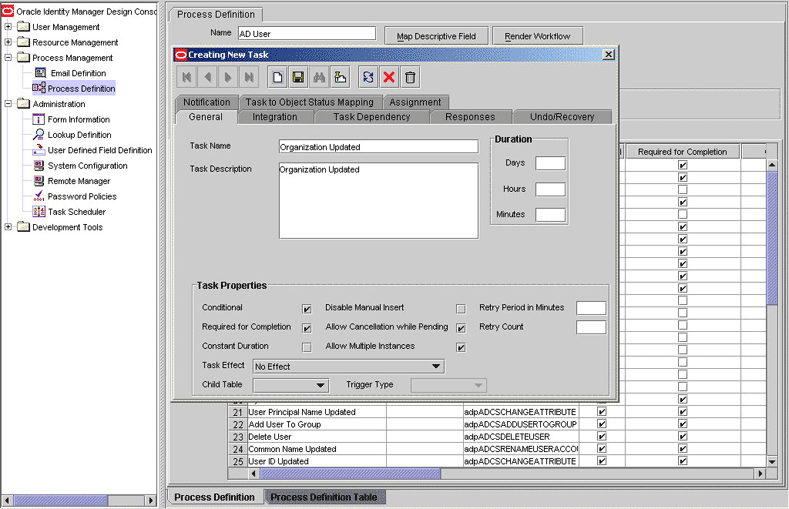Click the task table vertical scrollbar thumb
The height and width of the screenshot is (509, 789).
click(772, 237)
